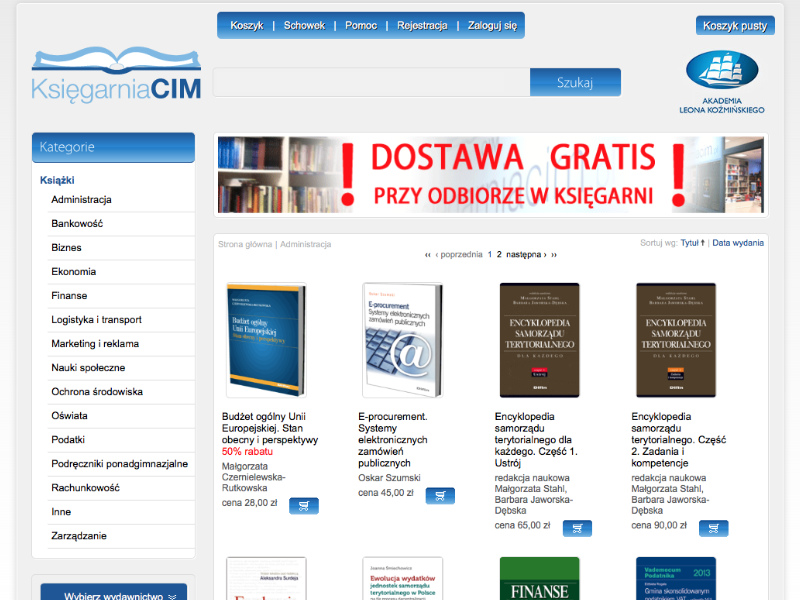Click the poprzednia pagination link
Viewport: 800px width, 600px height.
click(459, 255)
